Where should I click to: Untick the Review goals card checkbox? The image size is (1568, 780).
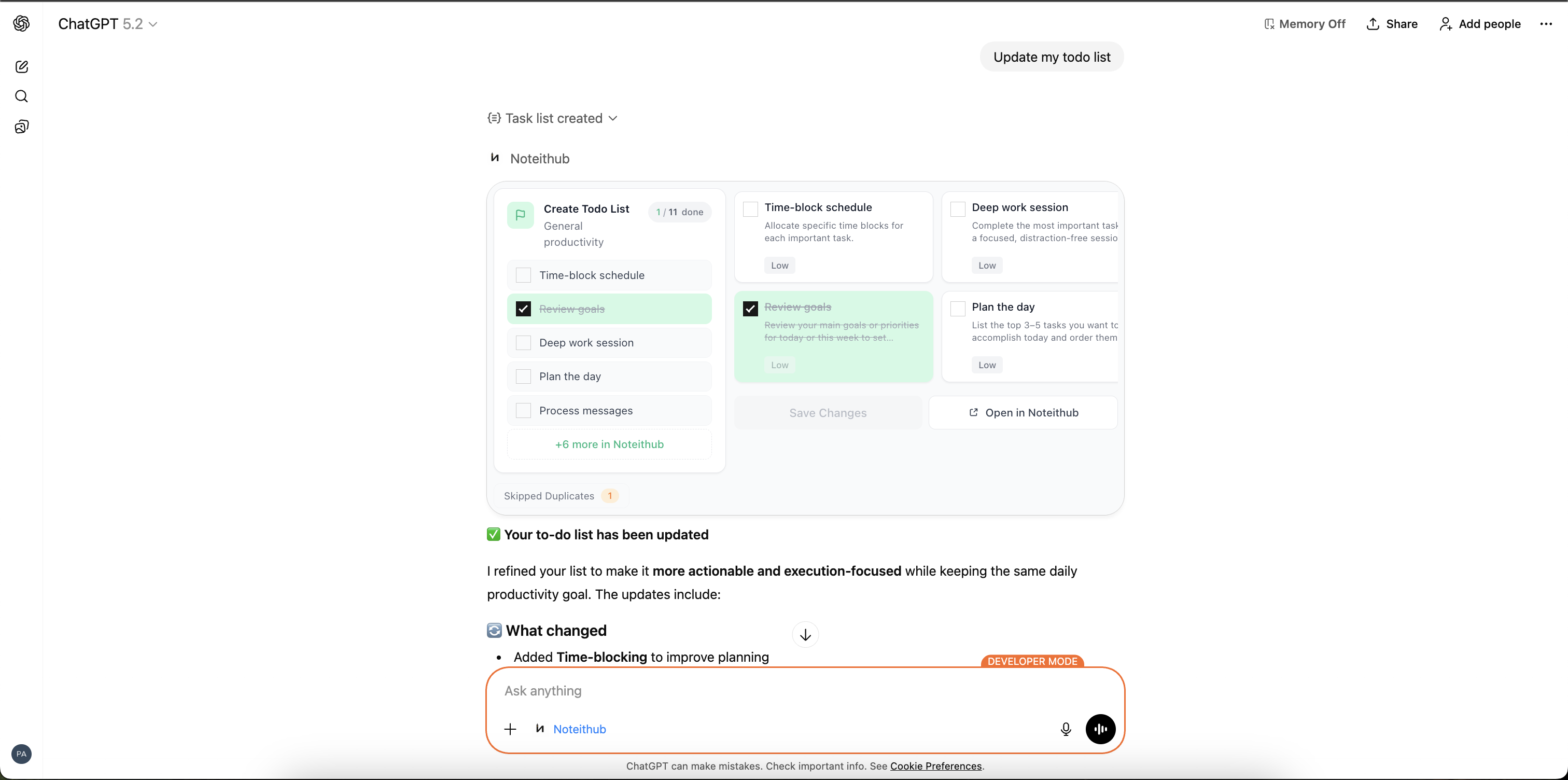(750, 309)
